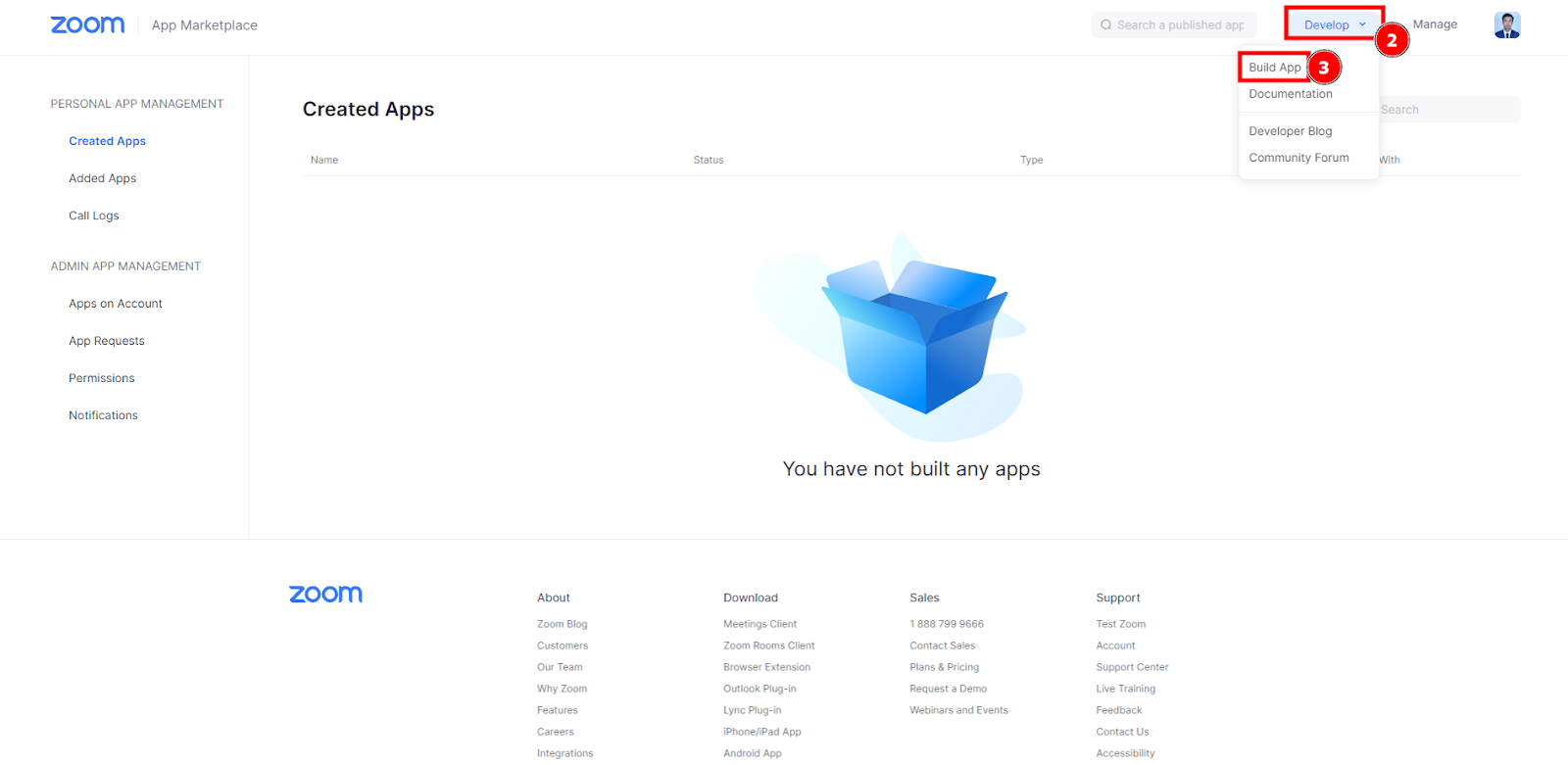Click the search magnifier icon
The height and width of the screenshot is (765, 1568).
[1105, 25]
